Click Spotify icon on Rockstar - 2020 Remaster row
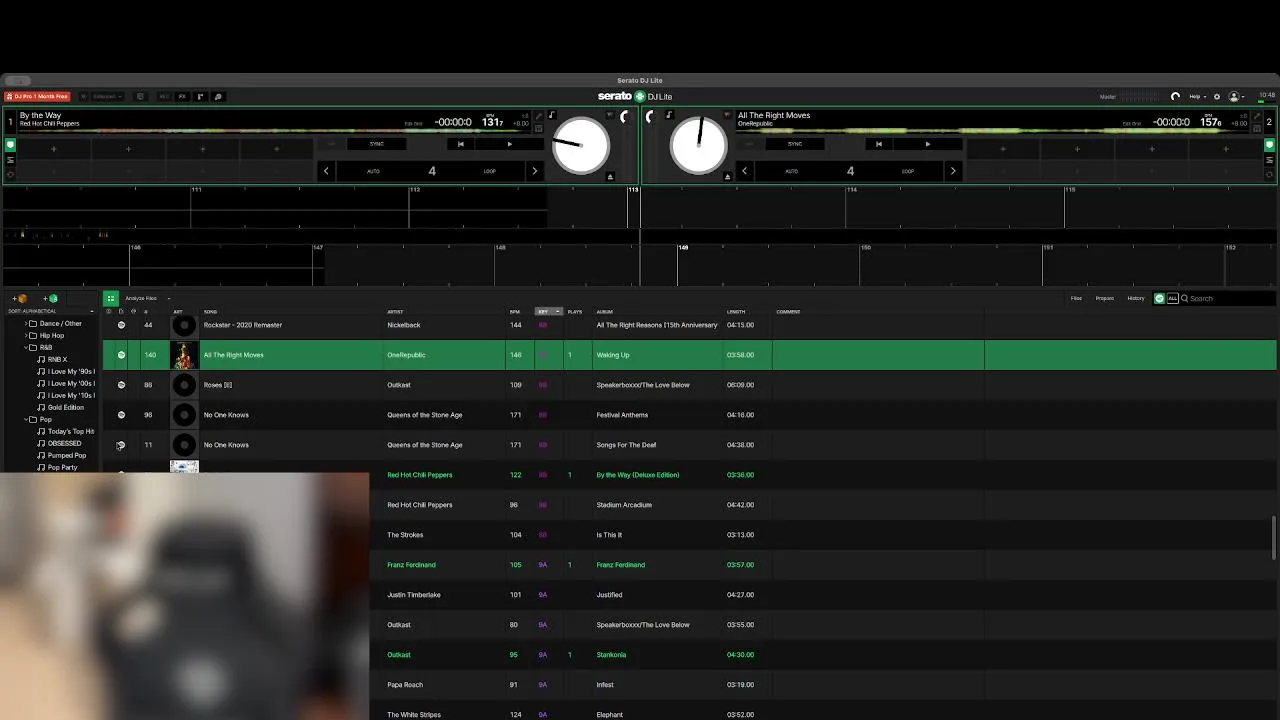 (x=122, y=325)
